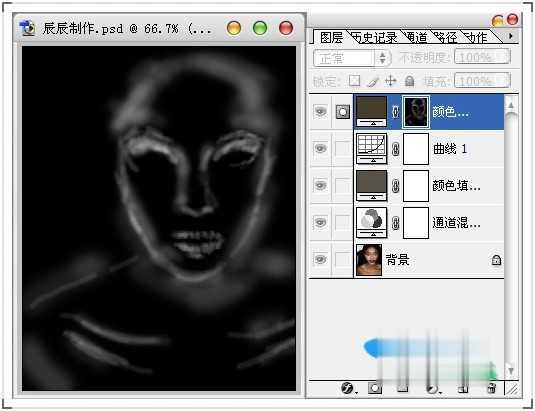The height and width of the screenshot is (411, 535).
Task: Click the top layer's brown color thumbnail
Action: coord(371,111)
